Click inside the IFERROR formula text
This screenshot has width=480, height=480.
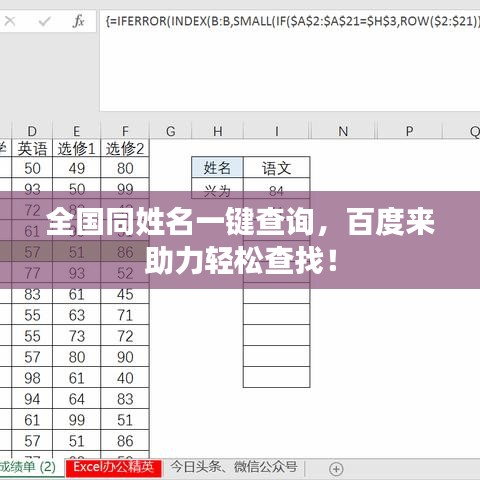[x=292, y=21]
